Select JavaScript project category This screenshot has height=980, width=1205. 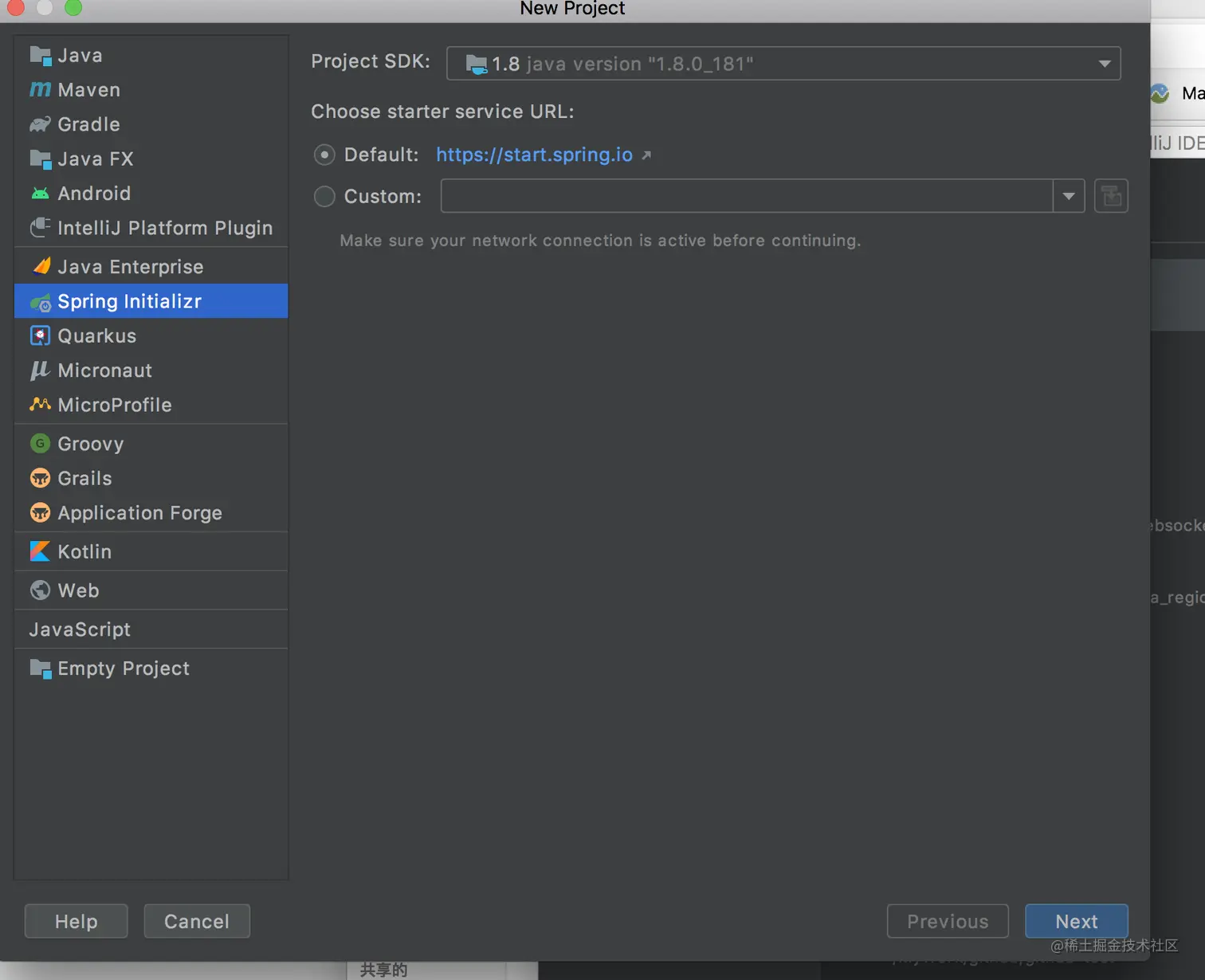click(x=80, y=629)
